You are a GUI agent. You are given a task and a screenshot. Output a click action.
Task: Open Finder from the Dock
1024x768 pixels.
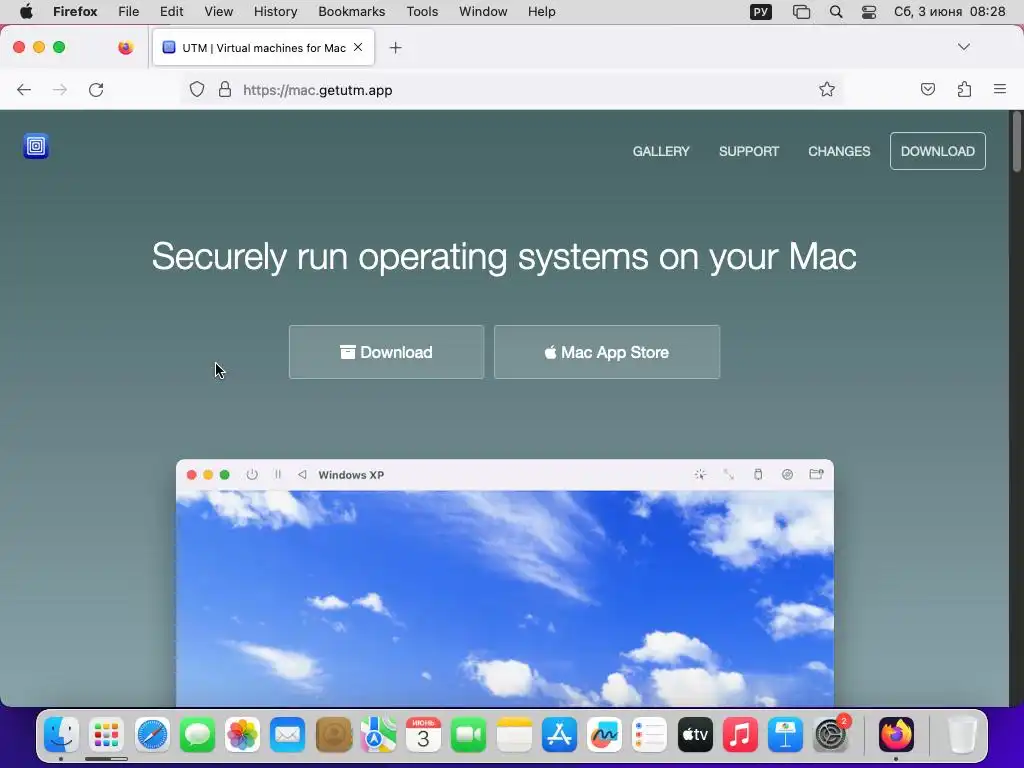tap(61, 735)
